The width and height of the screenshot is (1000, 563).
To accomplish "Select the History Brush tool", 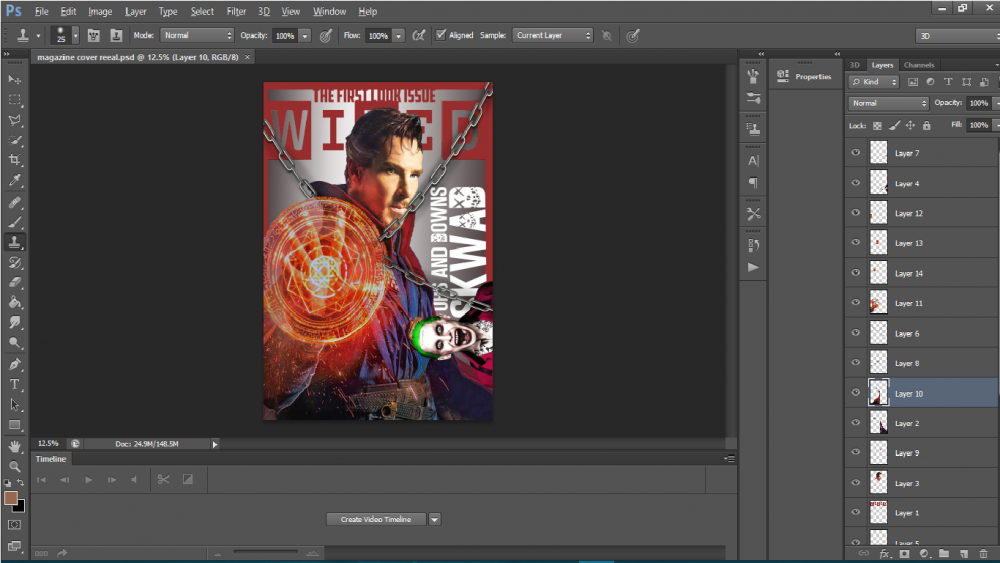I will click(x=15, y=263).
